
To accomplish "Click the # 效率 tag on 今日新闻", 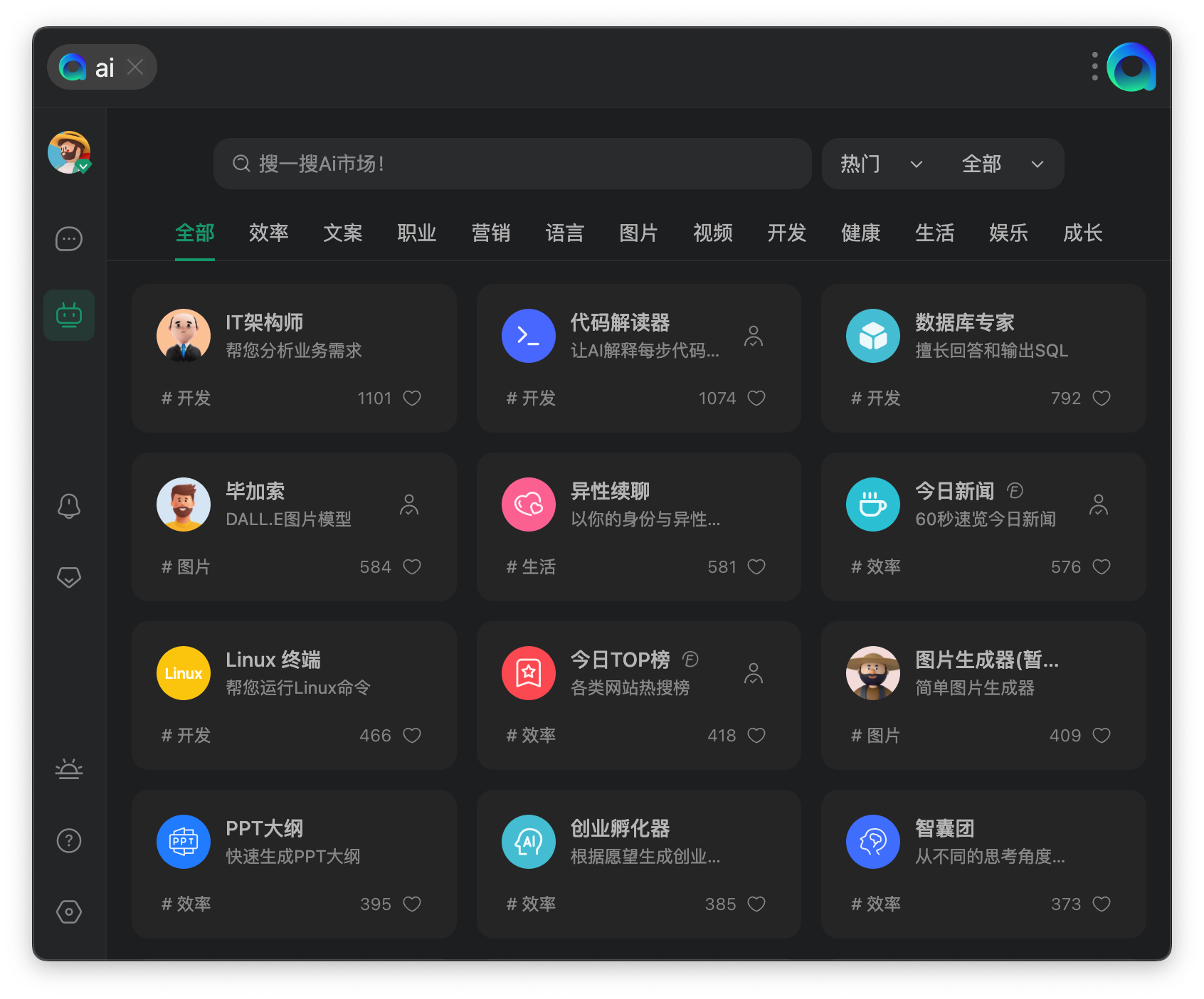I will pyautogui.click(x=875, y=566).
